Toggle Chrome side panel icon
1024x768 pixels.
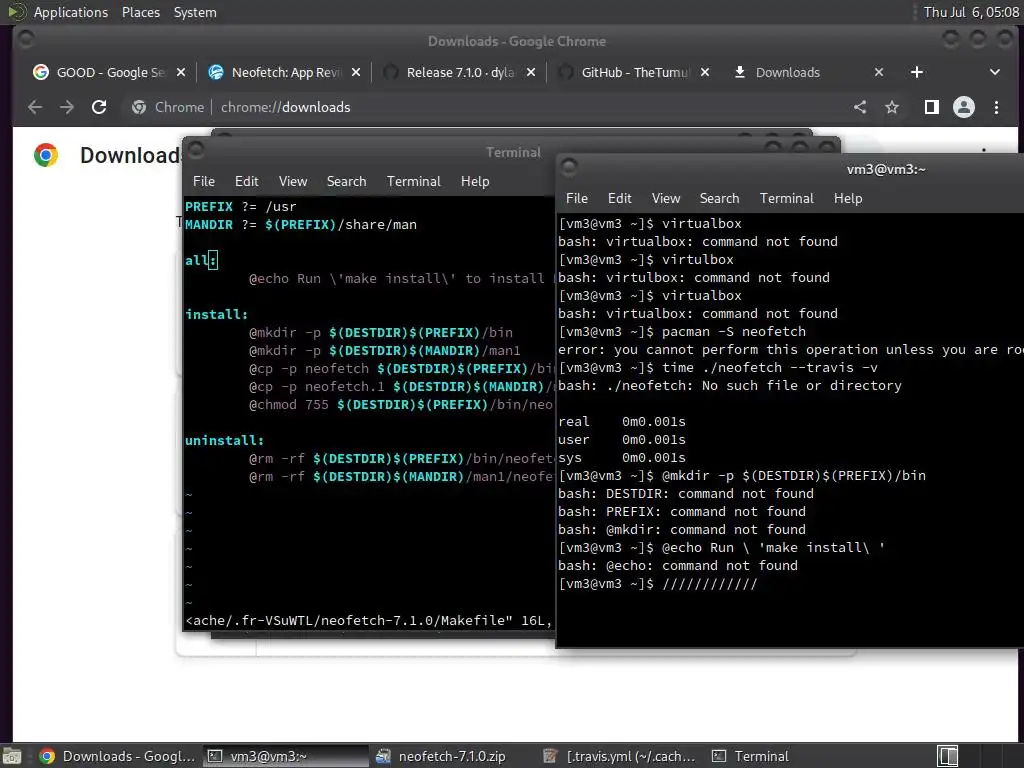pos(932,107)
